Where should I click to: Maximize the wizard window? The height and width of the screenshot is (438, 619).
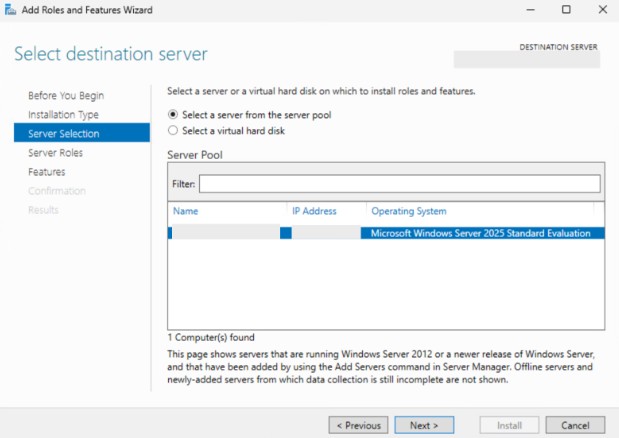coord(566,10)
